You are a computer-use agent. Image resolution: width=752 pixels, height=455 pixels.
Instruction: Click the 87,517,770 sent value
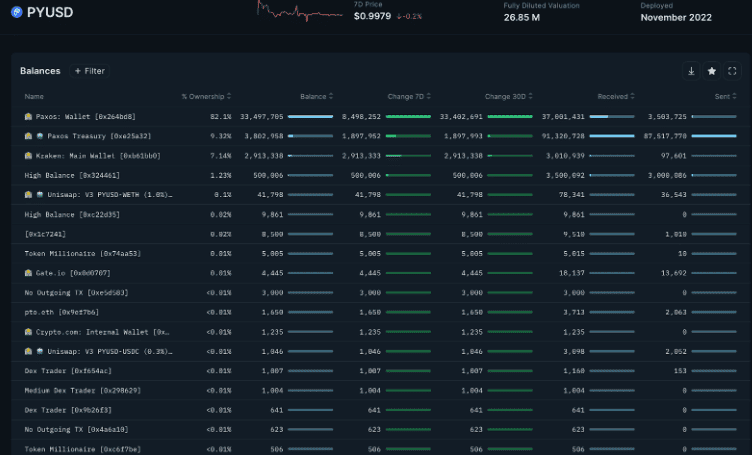tap(665, 136)
